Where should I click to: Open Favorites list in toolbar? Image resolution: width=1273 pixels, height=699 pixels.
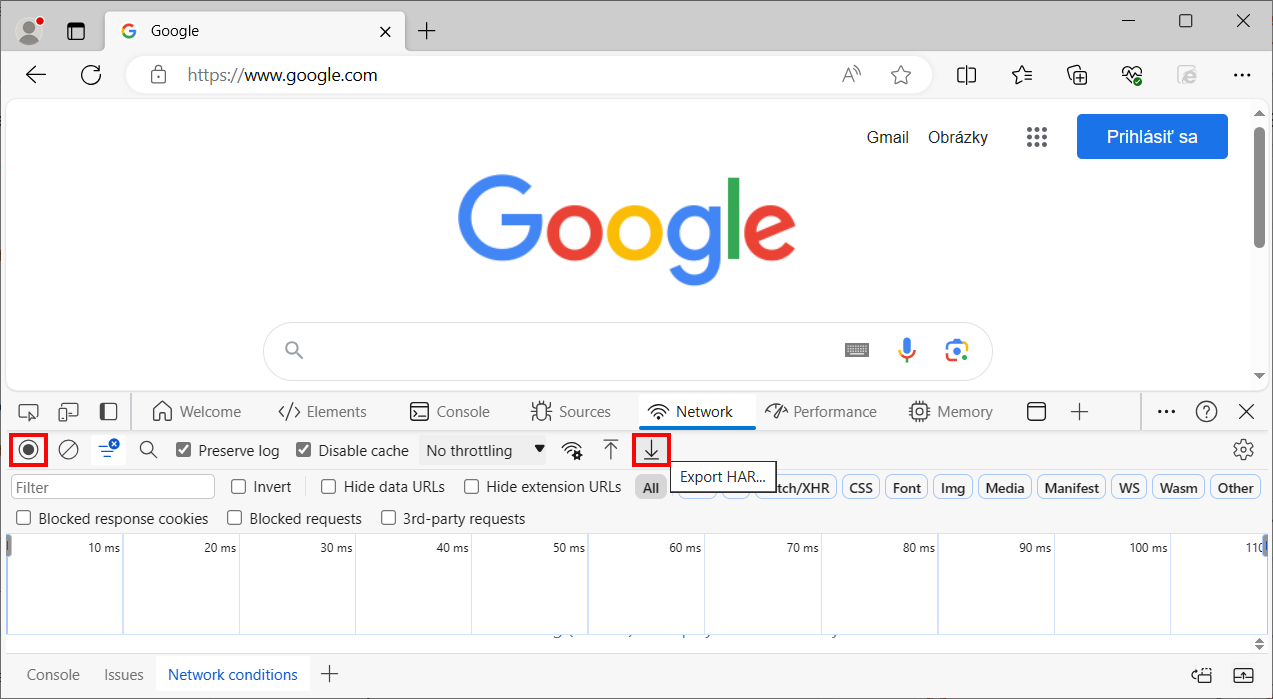pyautogui.click(x=1022, y=75)
